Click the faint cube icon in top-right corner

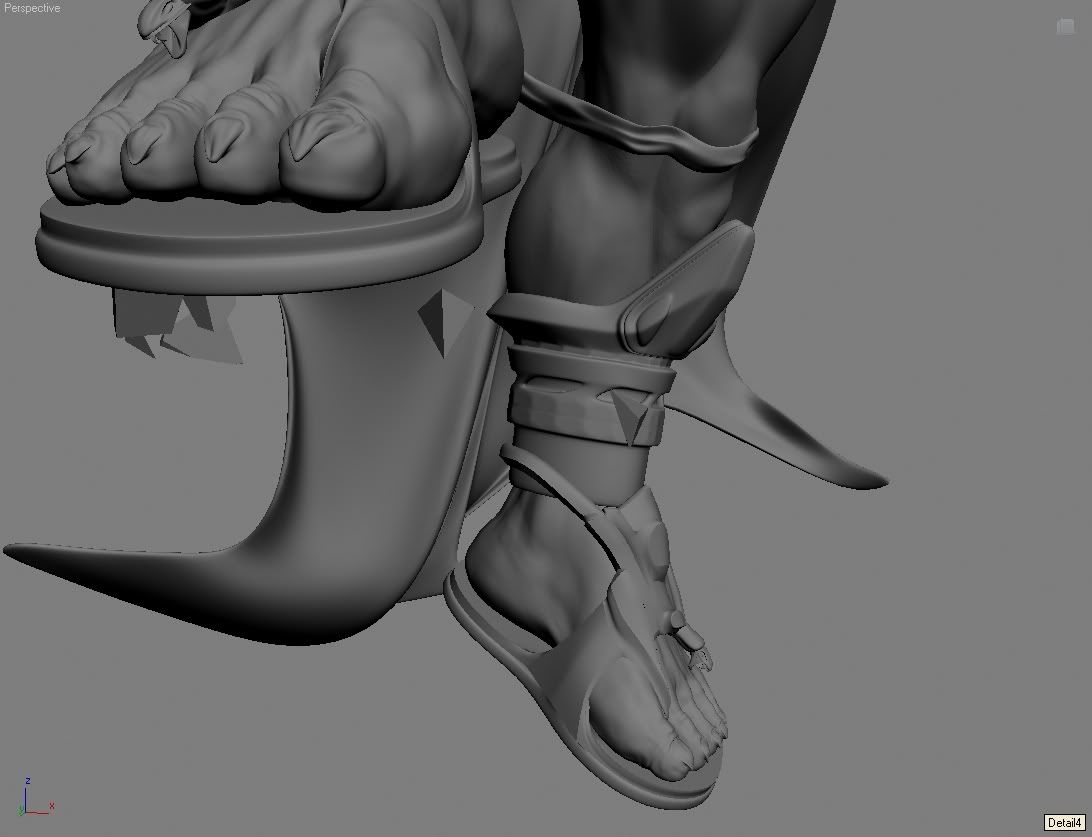coord(1064,27)
